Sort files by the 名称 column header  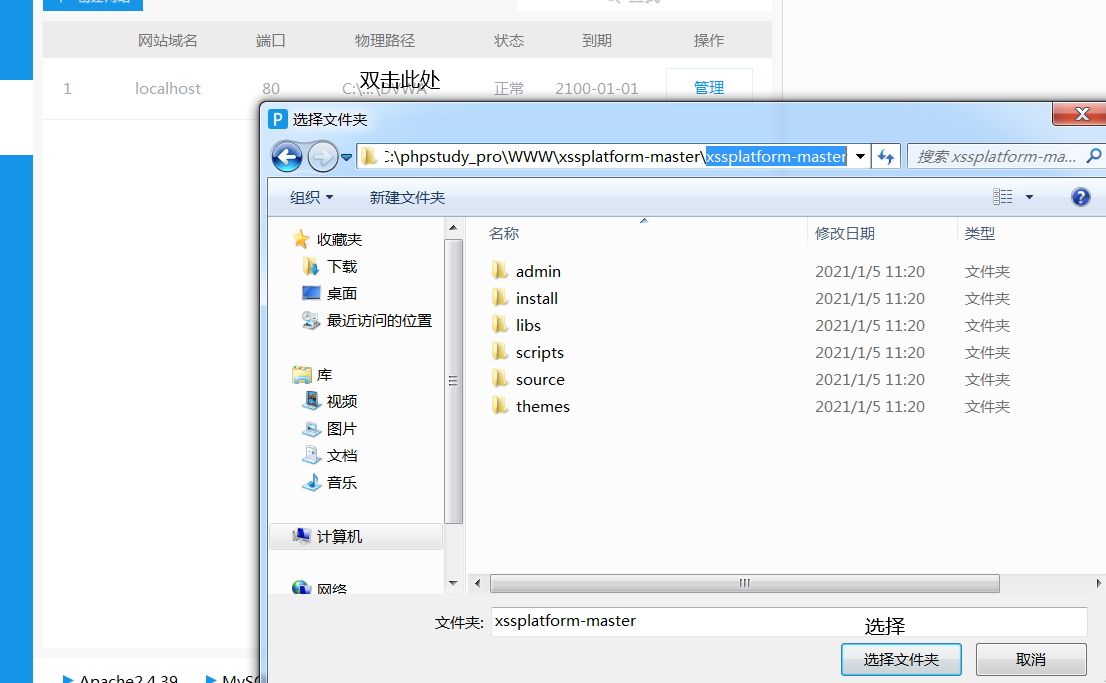click(x=504, y=233)
